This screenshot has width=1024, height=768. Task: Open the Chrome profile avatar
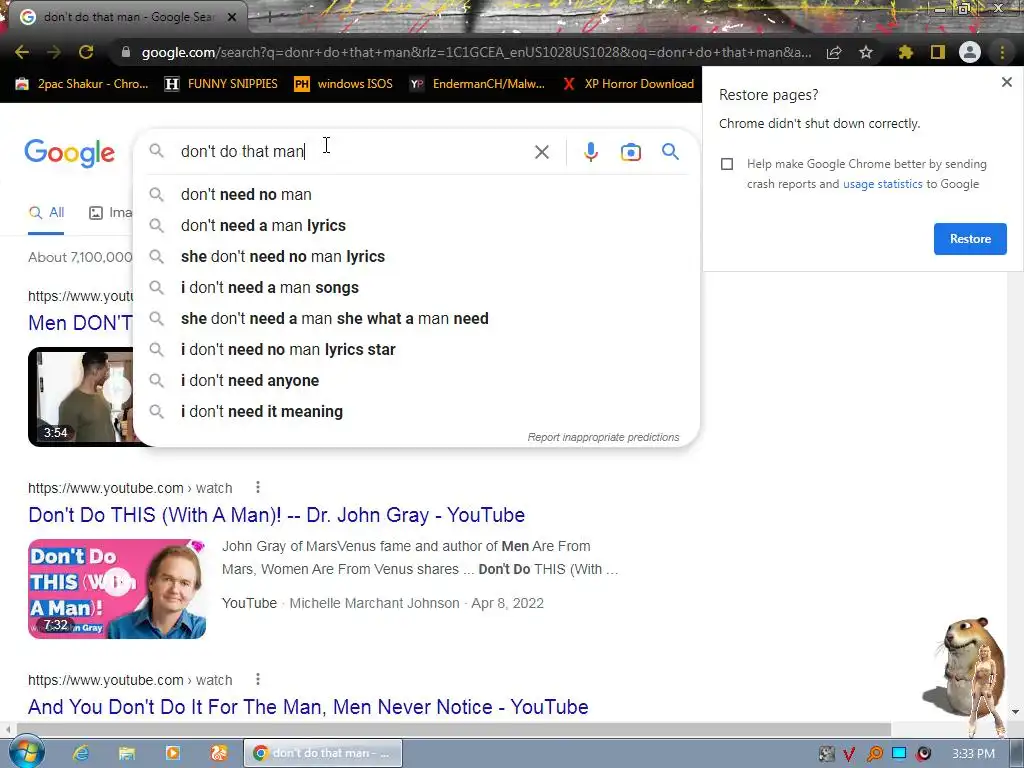[970, 52]
